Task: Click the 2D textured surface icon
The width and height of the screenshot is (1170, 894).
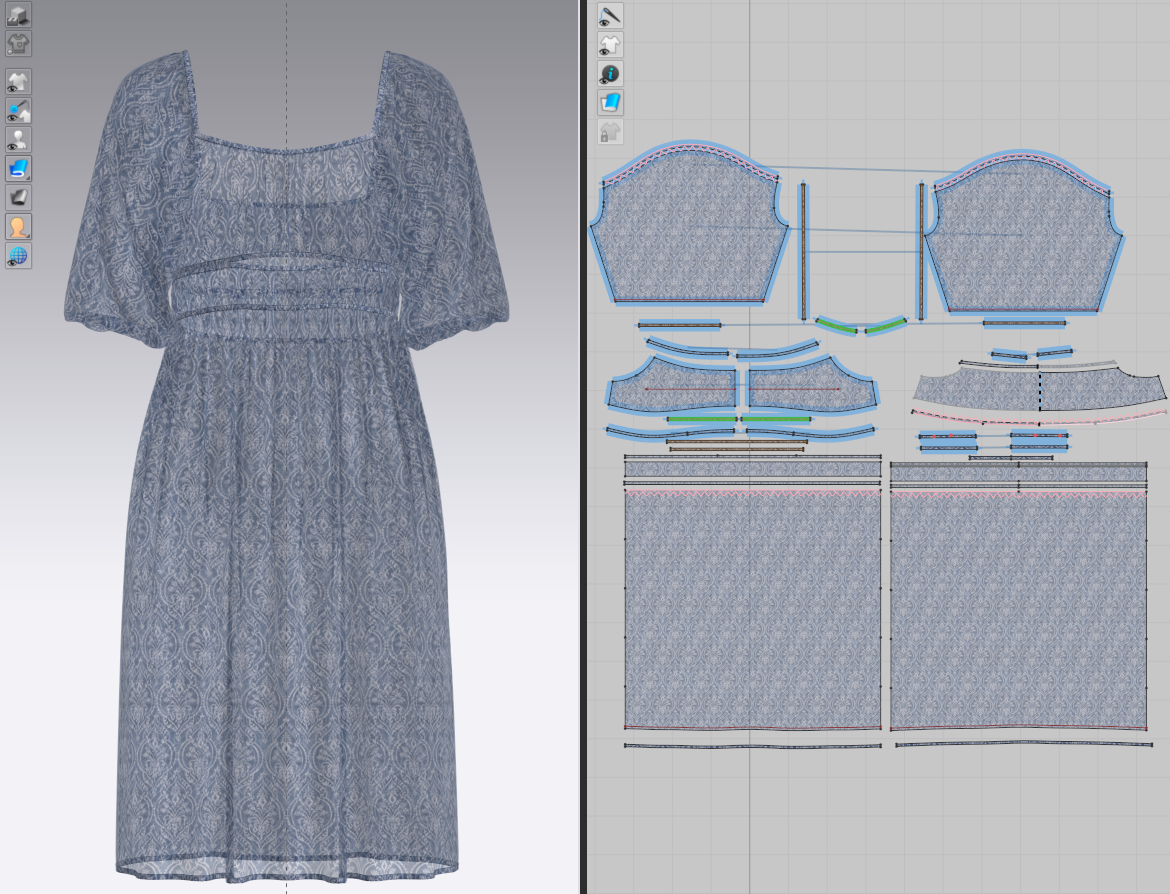Action: point(610,103)
